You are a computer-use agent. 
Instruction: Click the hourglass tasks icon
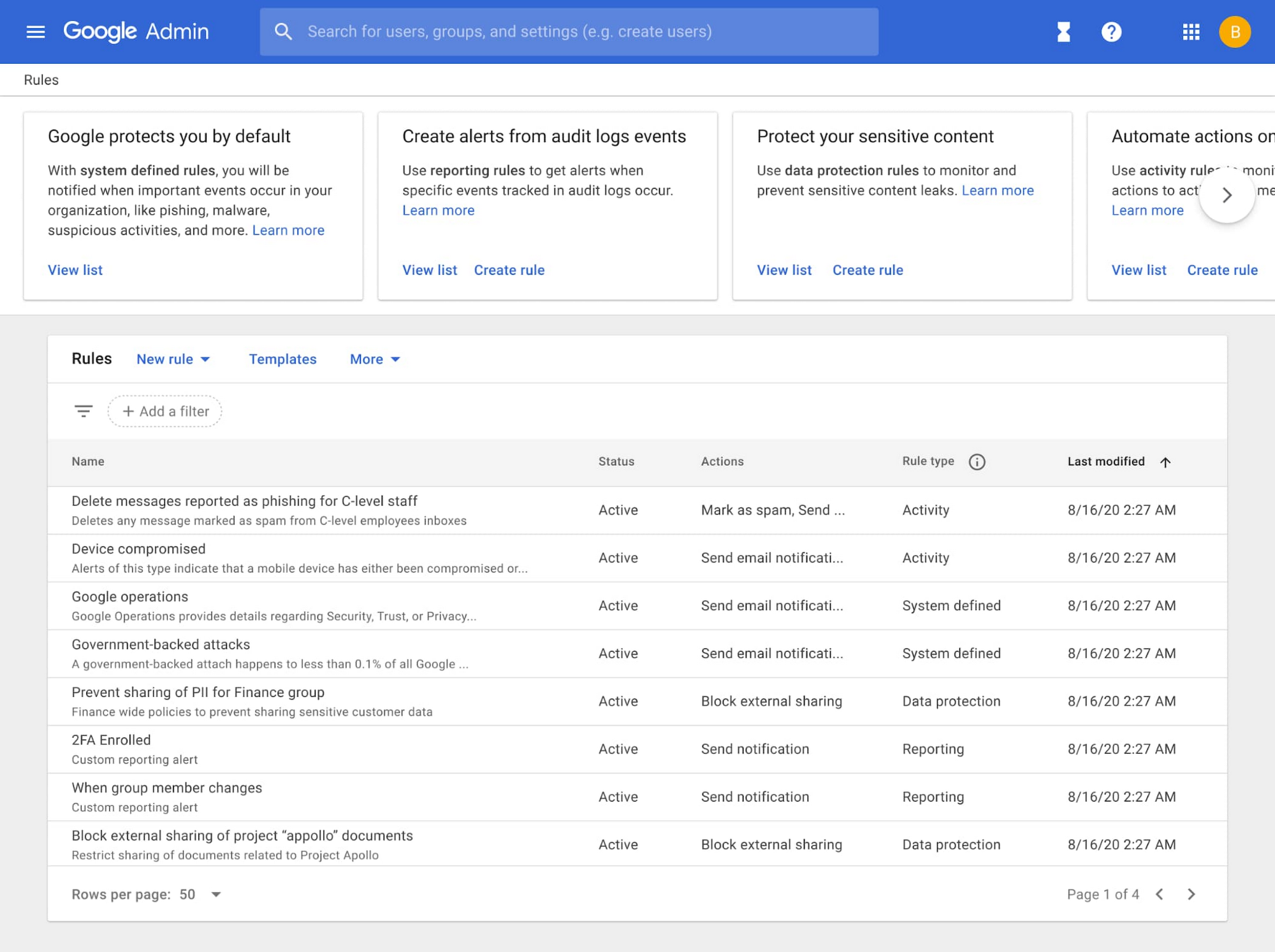pyautogui.click(x=1063, y=31)
